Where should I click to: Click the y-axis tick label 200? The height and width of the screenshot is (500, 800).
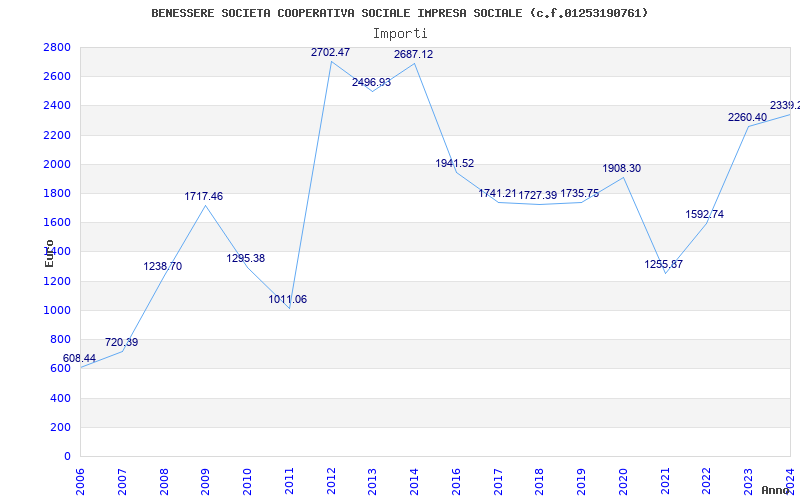point(61,427)
